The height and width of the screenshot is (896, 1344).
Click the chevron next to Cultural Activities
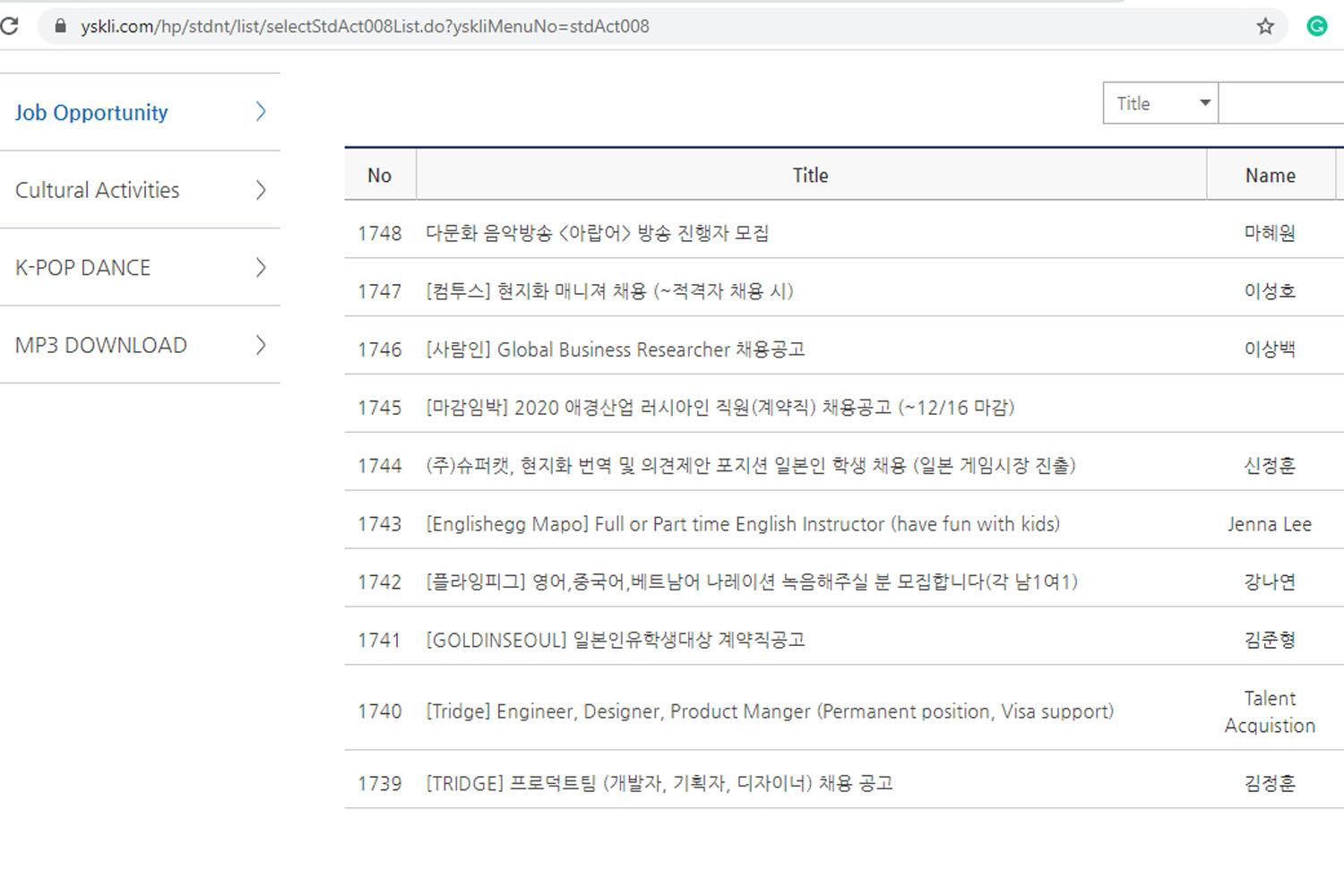(261, 190)
